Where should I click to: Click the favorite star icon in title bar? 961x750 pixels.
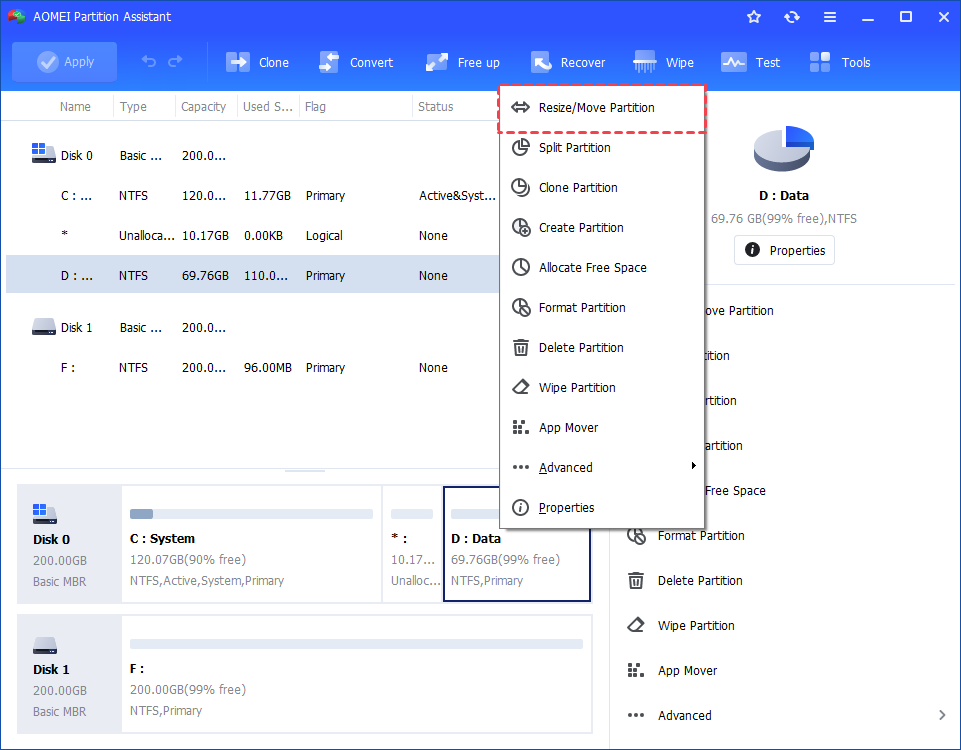[754, 17]
